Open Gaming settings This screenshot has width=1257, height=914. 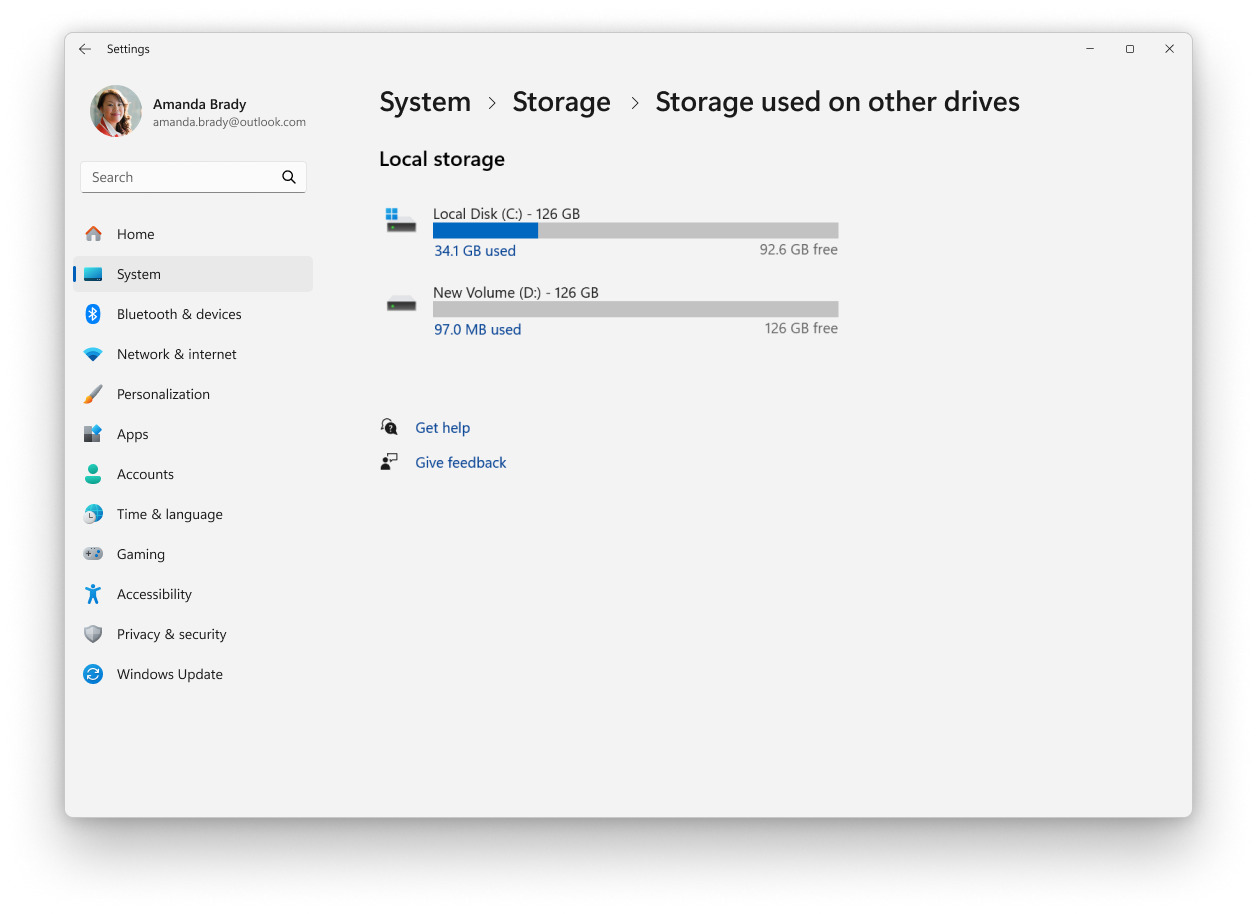[193, 554]
